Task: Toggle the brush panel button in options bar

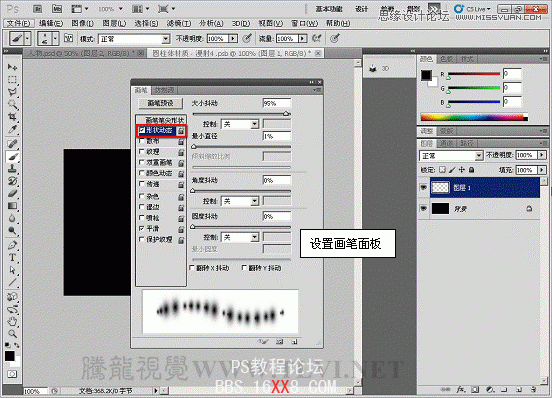Action: pos(68,38)
